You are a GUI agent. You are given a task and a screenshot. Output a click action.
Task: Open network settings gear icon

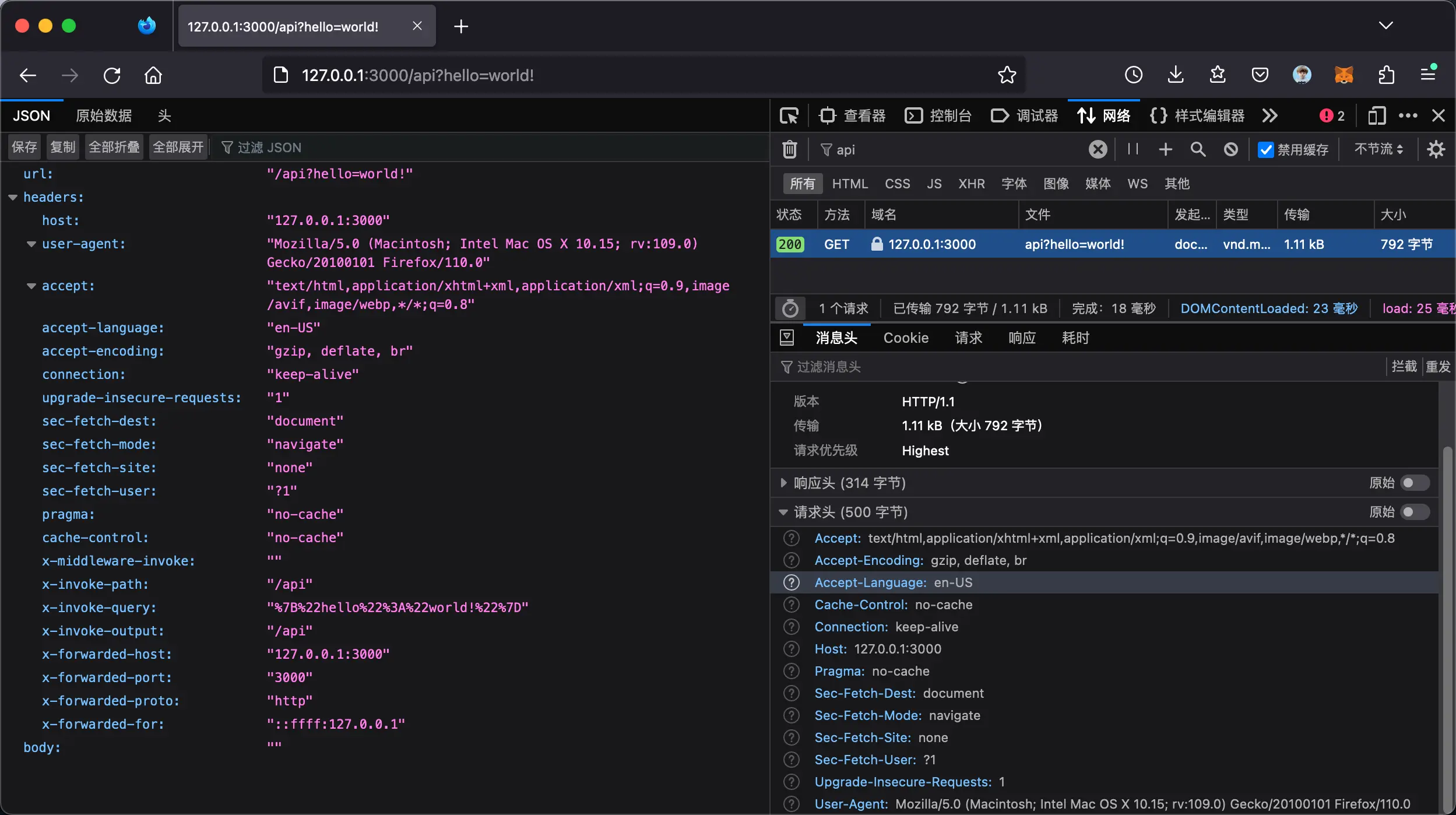coord(1436,149)
